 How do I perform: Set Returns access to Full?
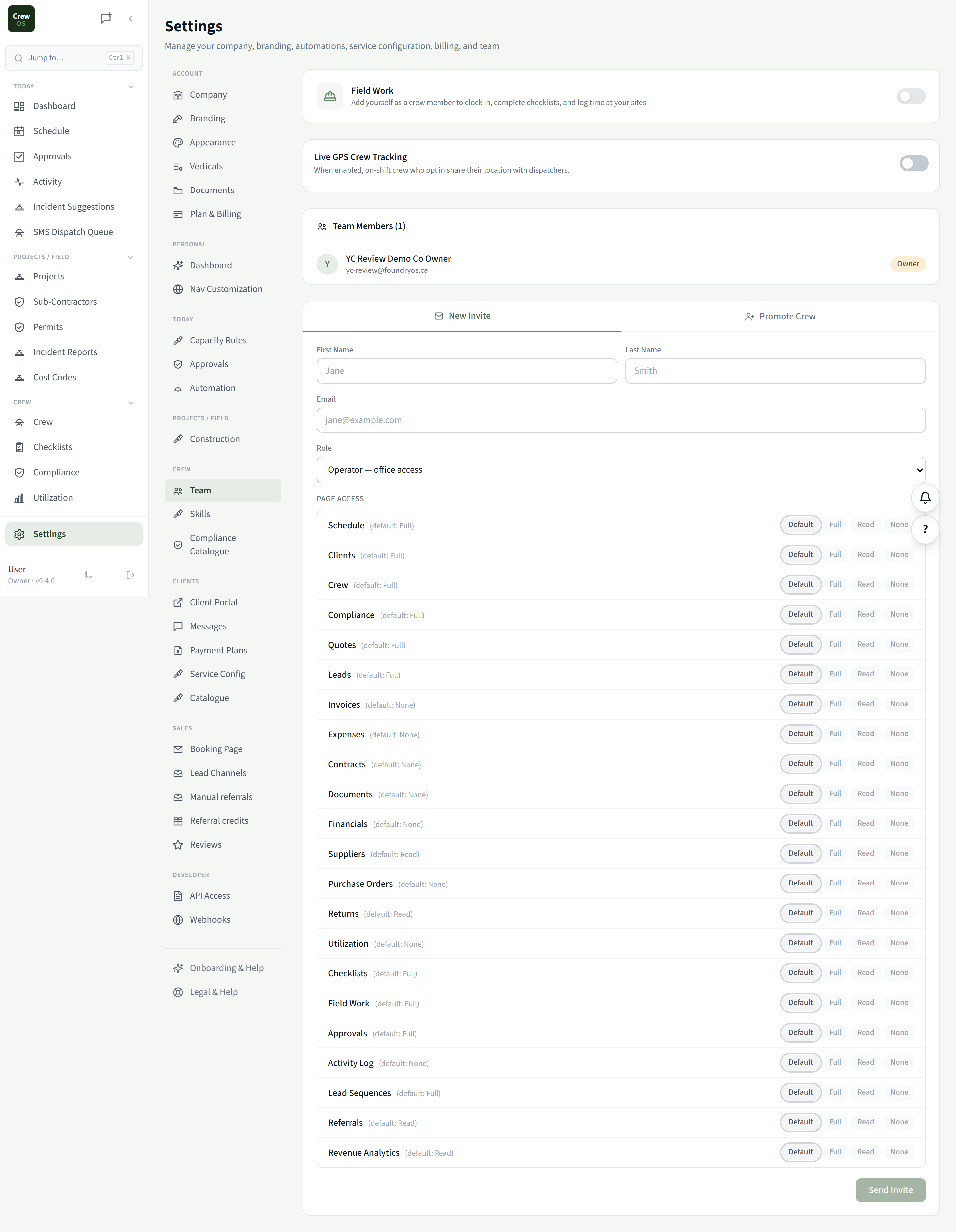835,913
